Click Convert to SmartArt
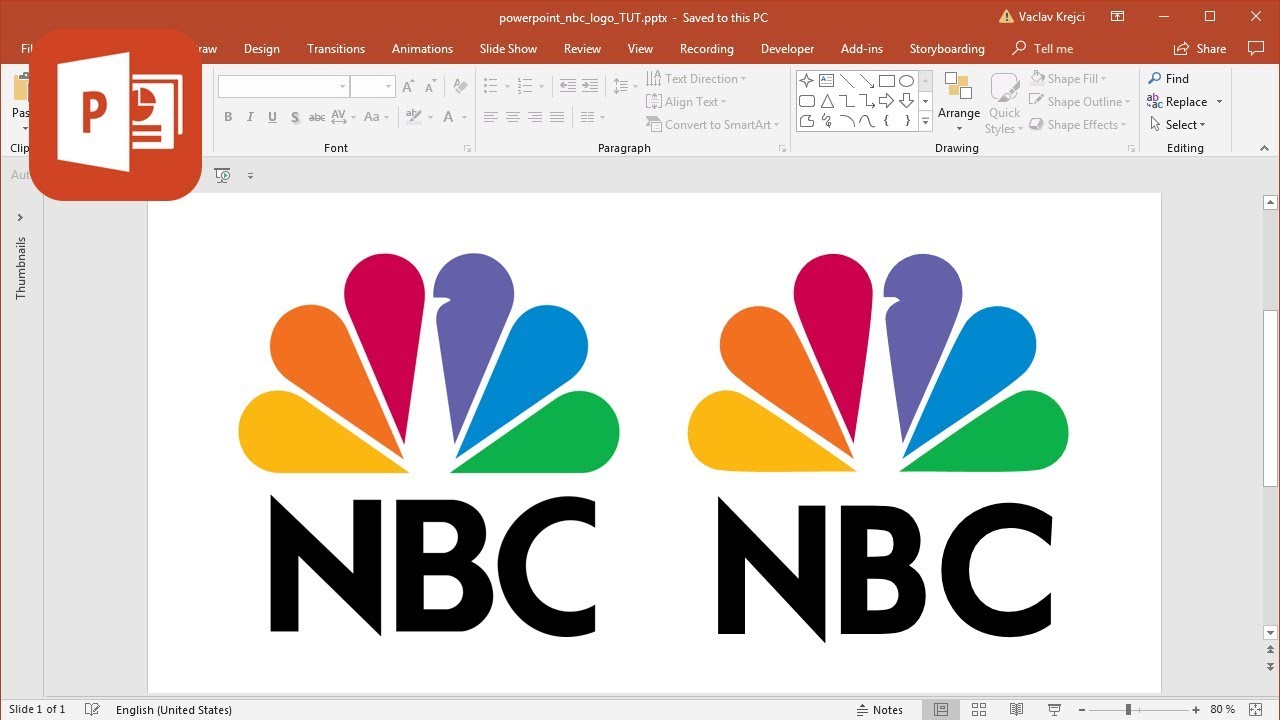 [x=713, y=124]
